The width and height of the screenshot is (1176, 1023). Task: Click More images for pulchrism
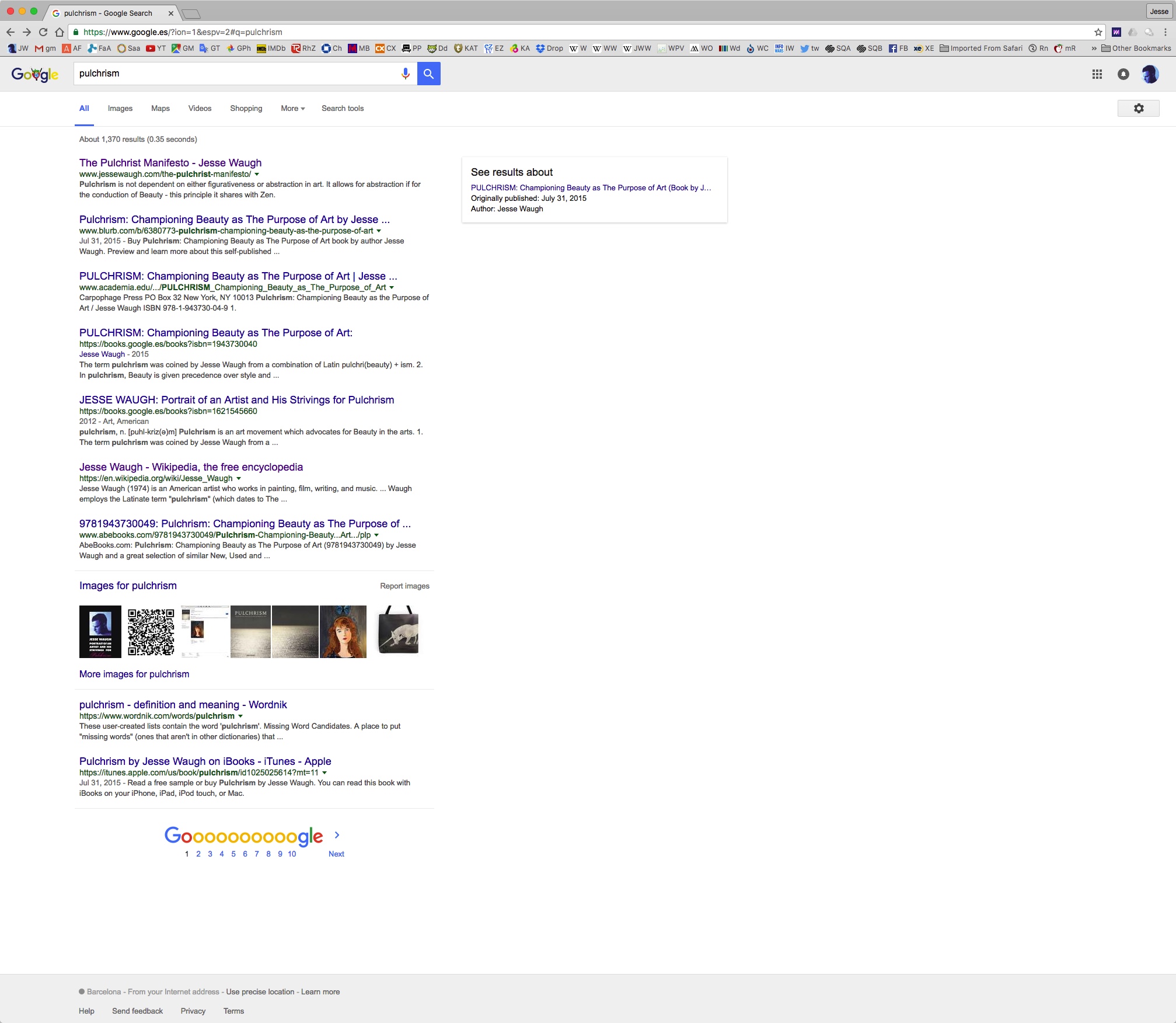[134, 674]
